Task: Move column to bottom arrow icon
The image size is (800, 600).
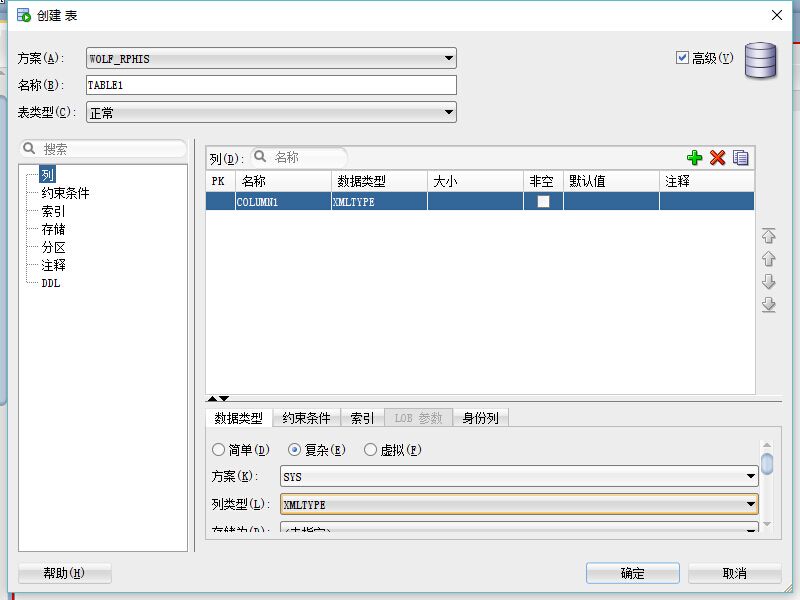Action: click(x=768, y=304)
